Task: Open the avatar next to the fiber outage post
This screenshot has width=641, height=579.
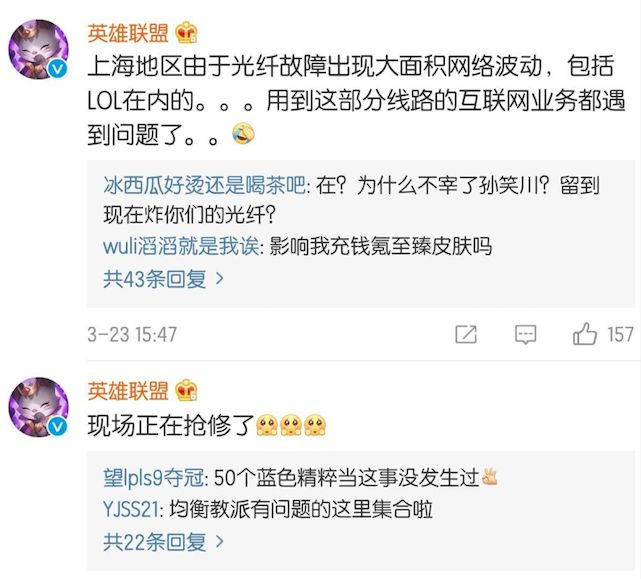Action: coord(39,50)
